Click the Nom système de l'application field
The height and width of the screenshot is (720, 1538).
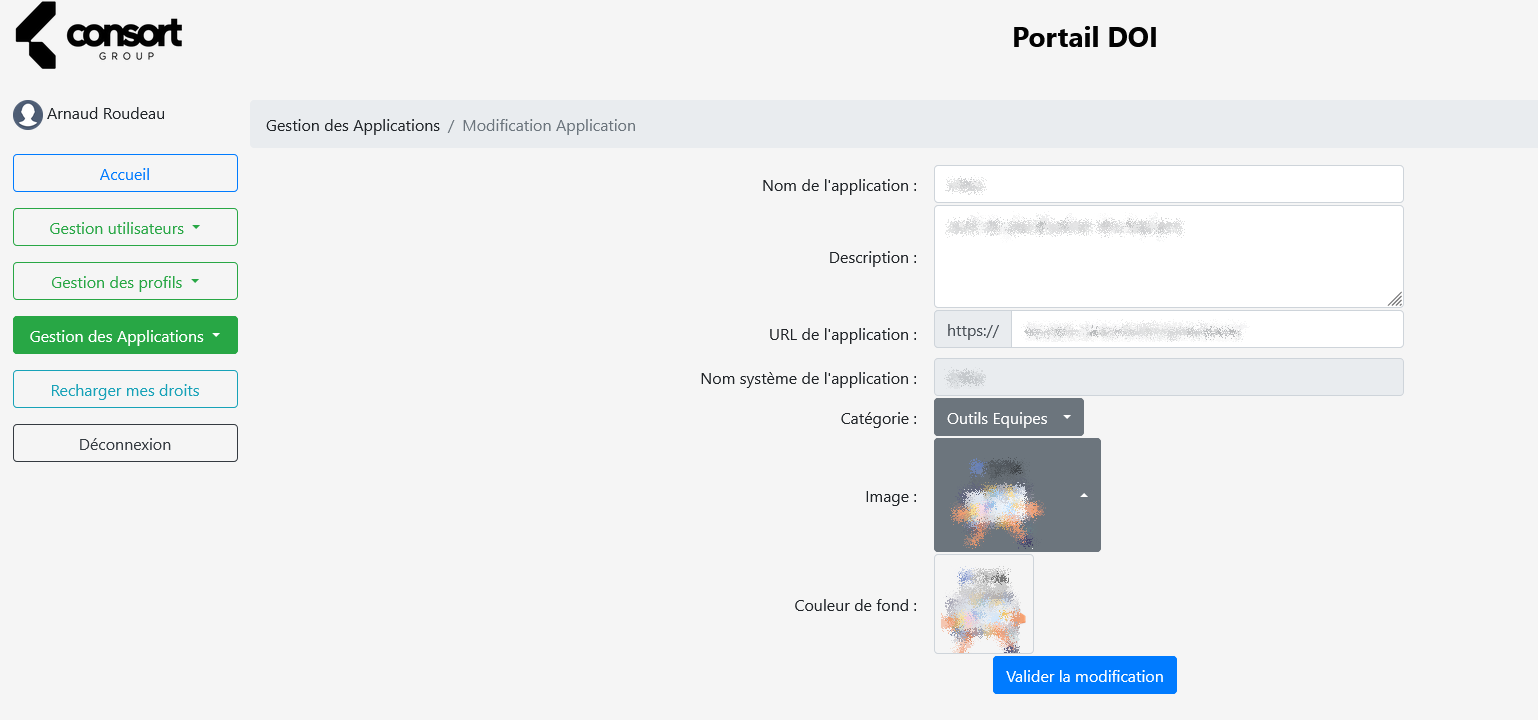pos(1168,377)
